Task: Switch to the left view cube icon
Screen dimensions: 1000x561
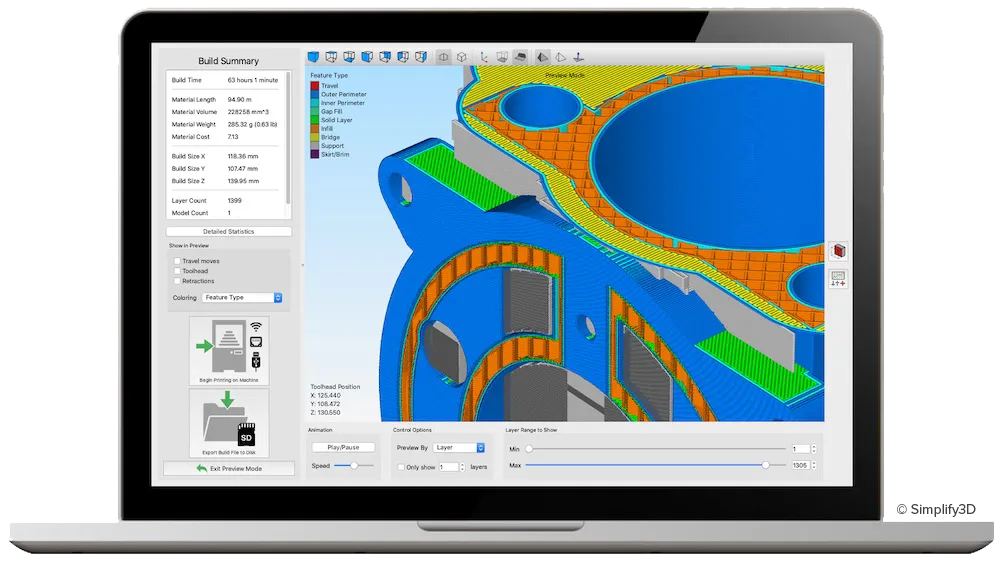Action: click(x=402, y=57)
